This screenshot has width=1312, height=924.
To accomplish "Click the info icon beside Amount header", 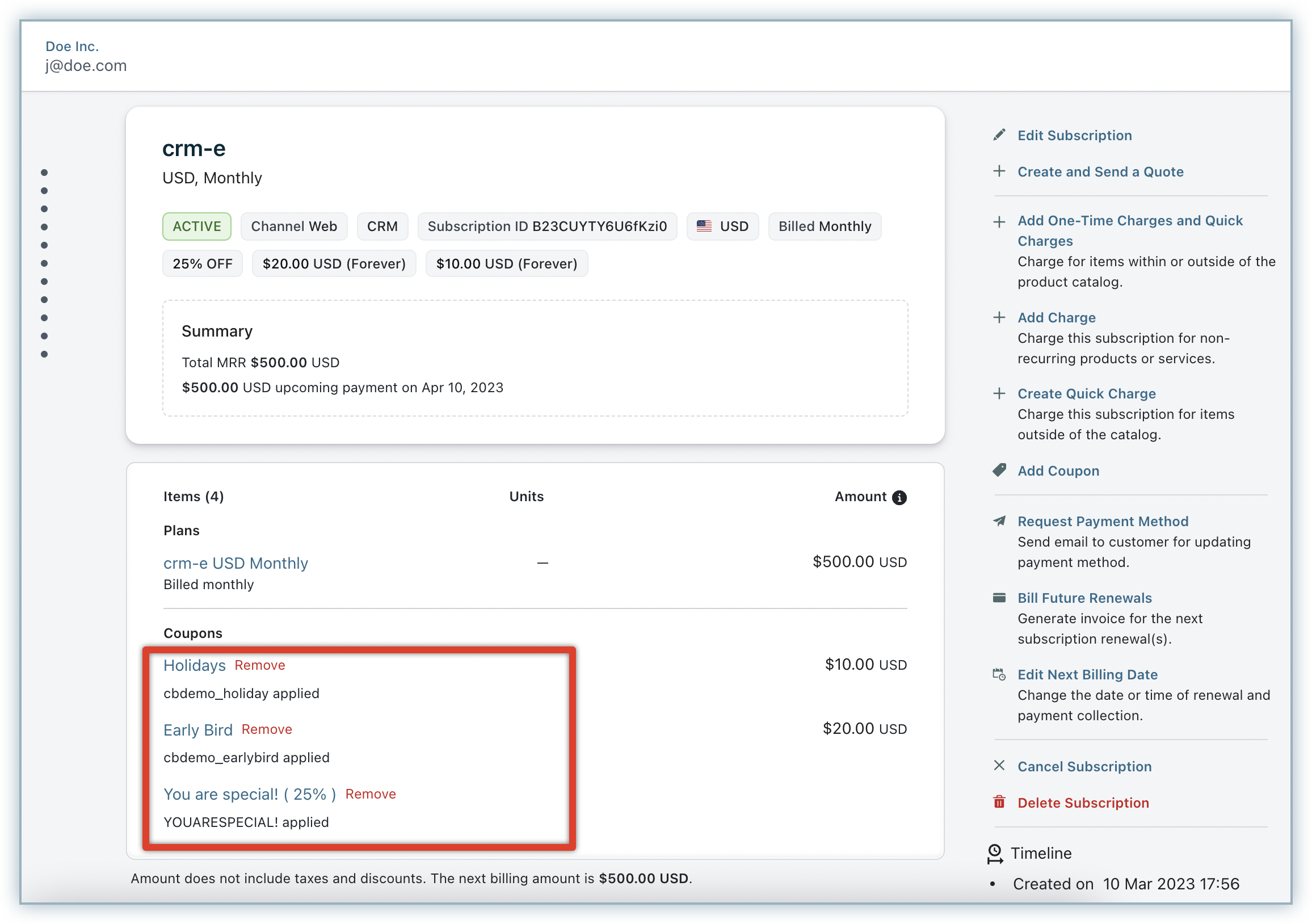I will [x=899, y=498].
